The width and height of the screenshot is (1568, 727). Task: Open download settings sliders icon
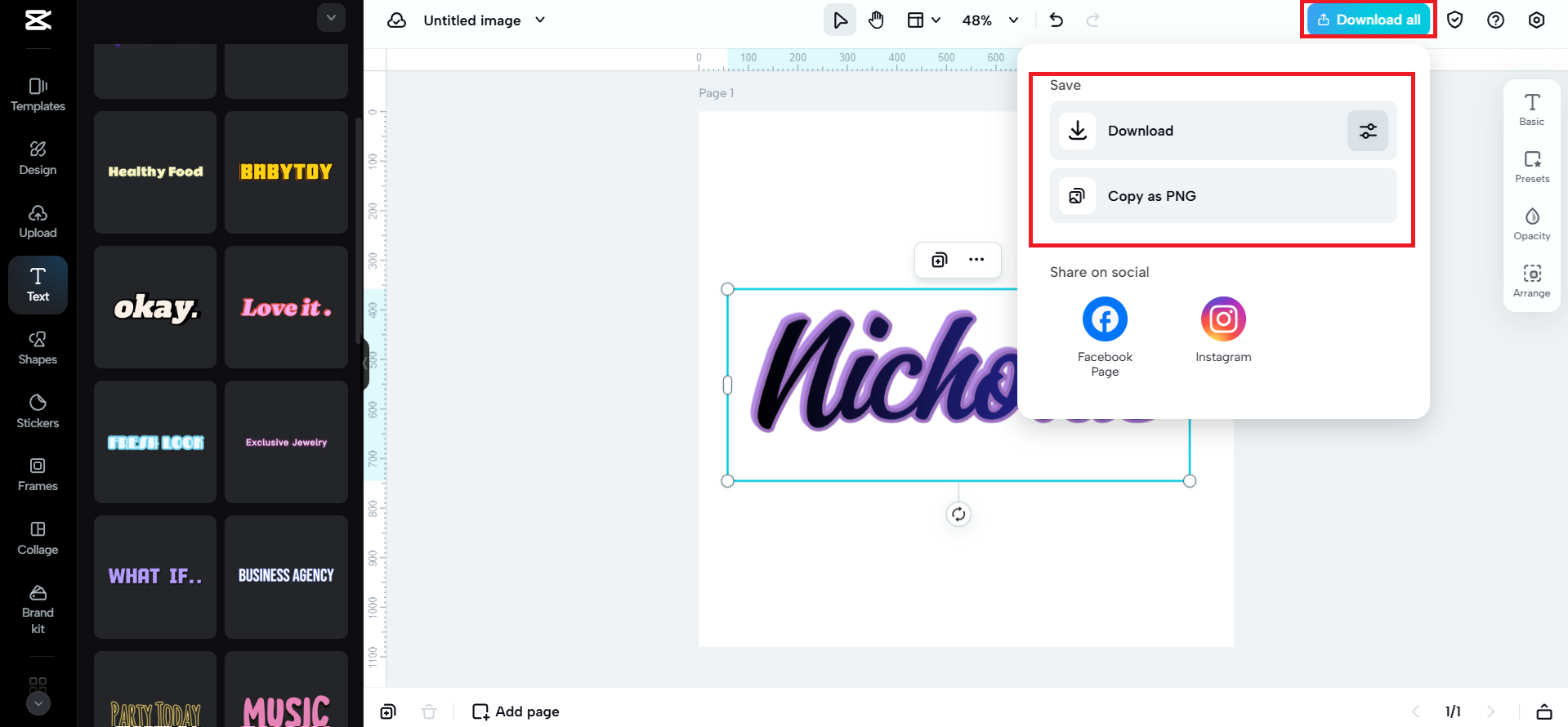pyautogui.click(x=1368, y=131)
